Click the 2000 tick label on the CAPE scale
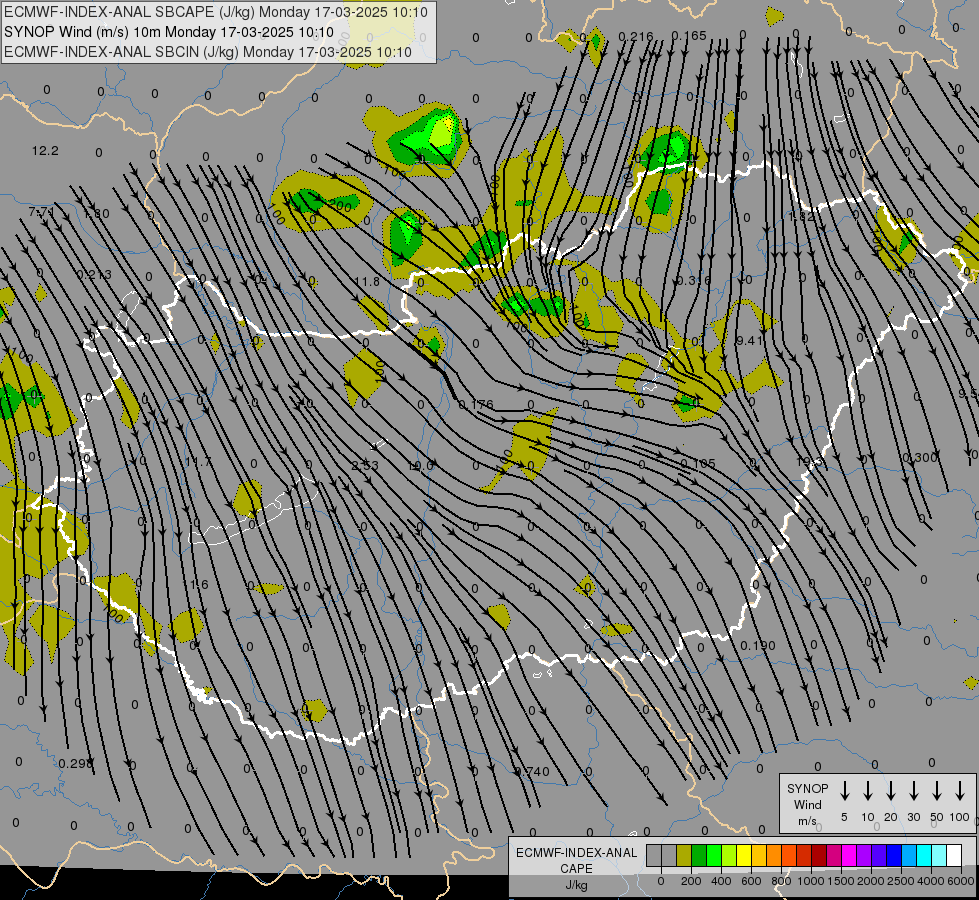This screenshot has height=900, width=979. pos(870,881)
